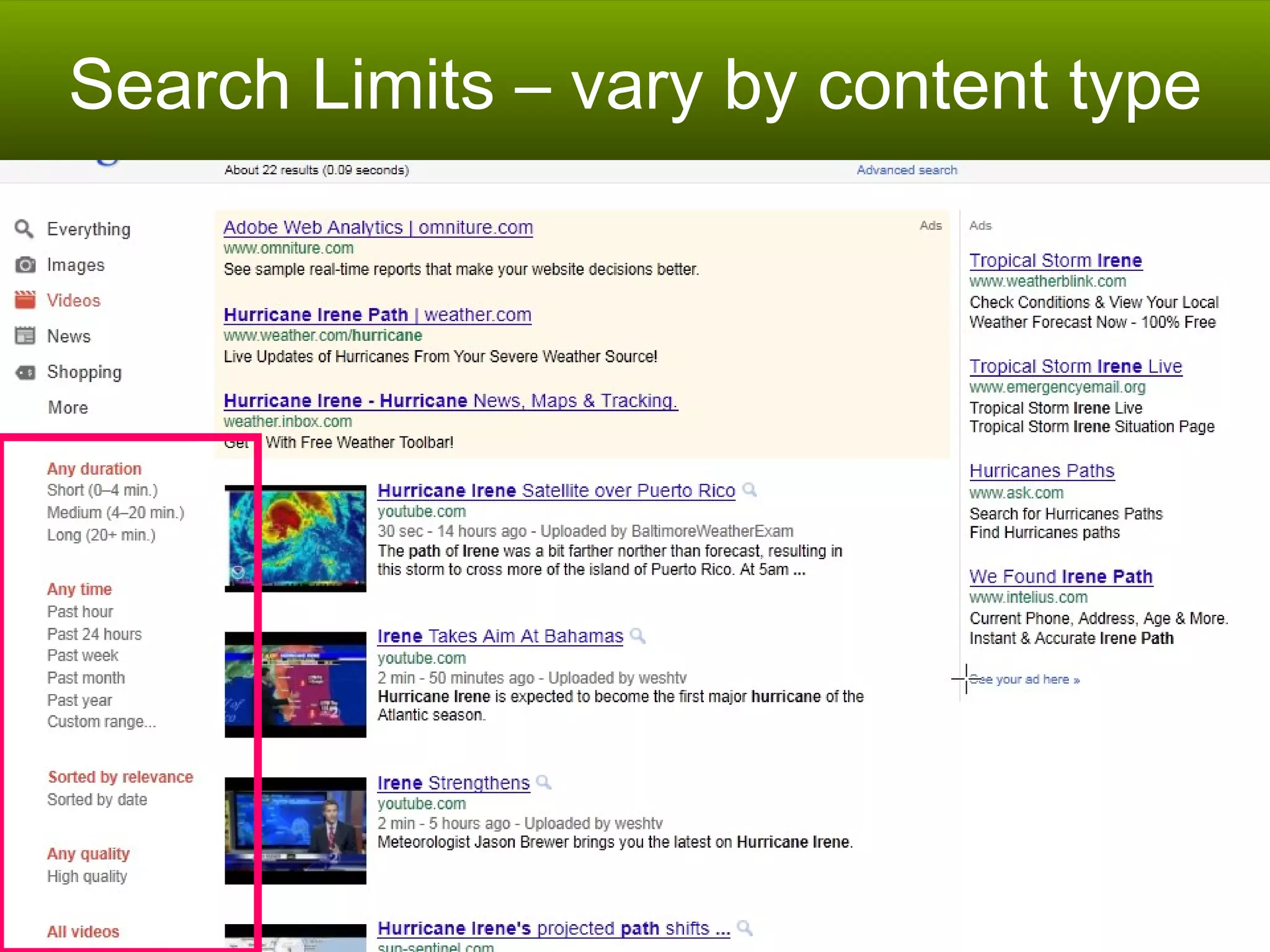Click the Shopping tag icon

[x=25, y=372]
